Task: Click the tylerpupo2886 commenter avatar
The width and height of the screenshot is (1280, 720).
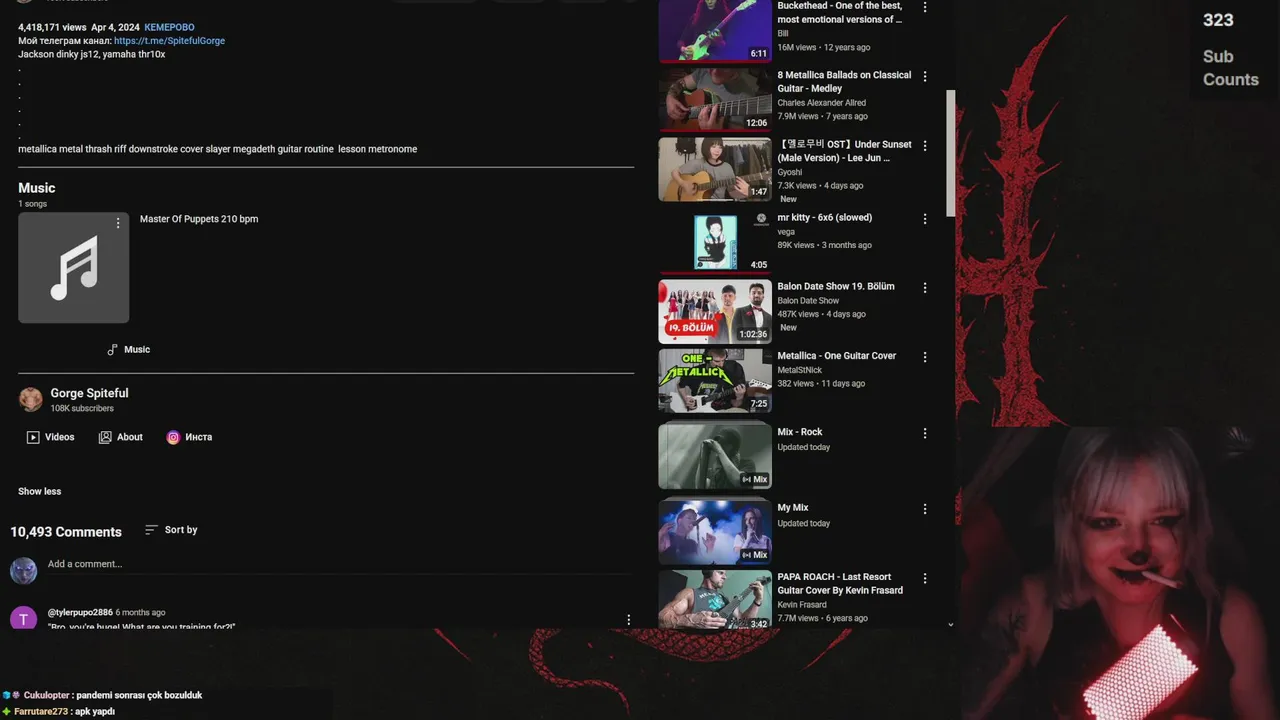Action: point(23,618)
